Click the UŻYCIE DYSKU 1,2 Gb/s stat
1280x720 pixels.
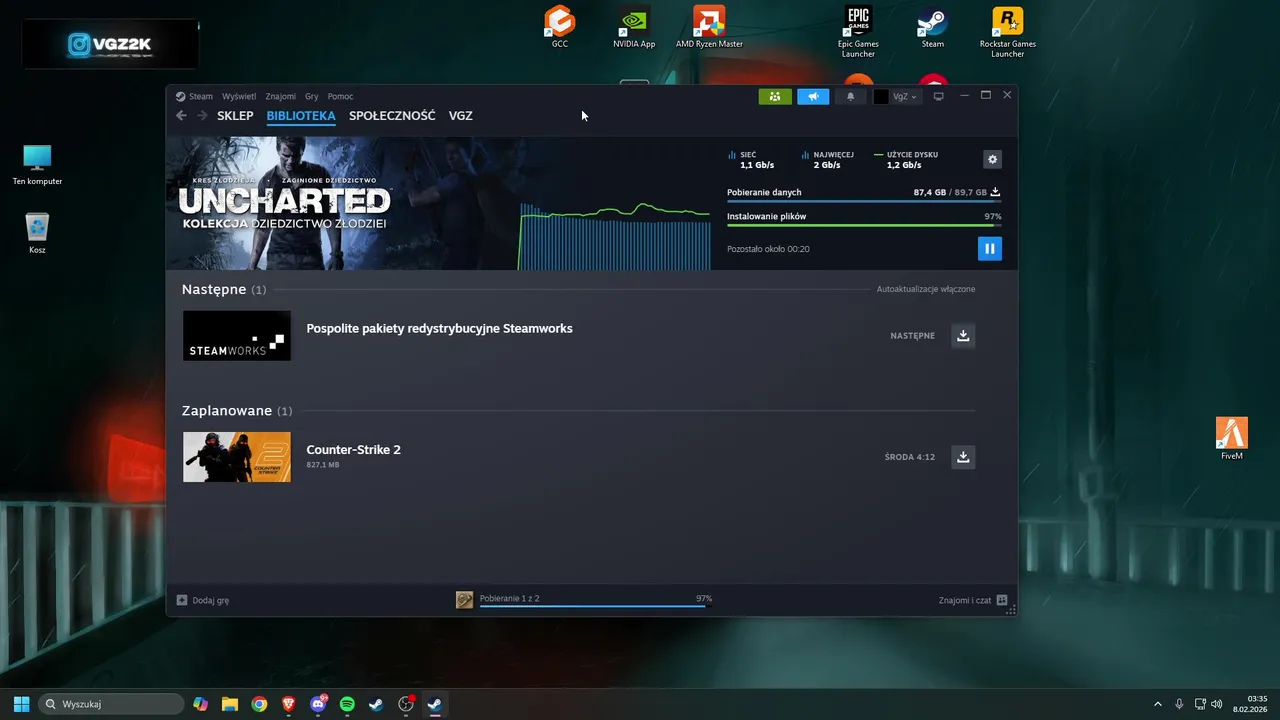(x=906, y=160)
